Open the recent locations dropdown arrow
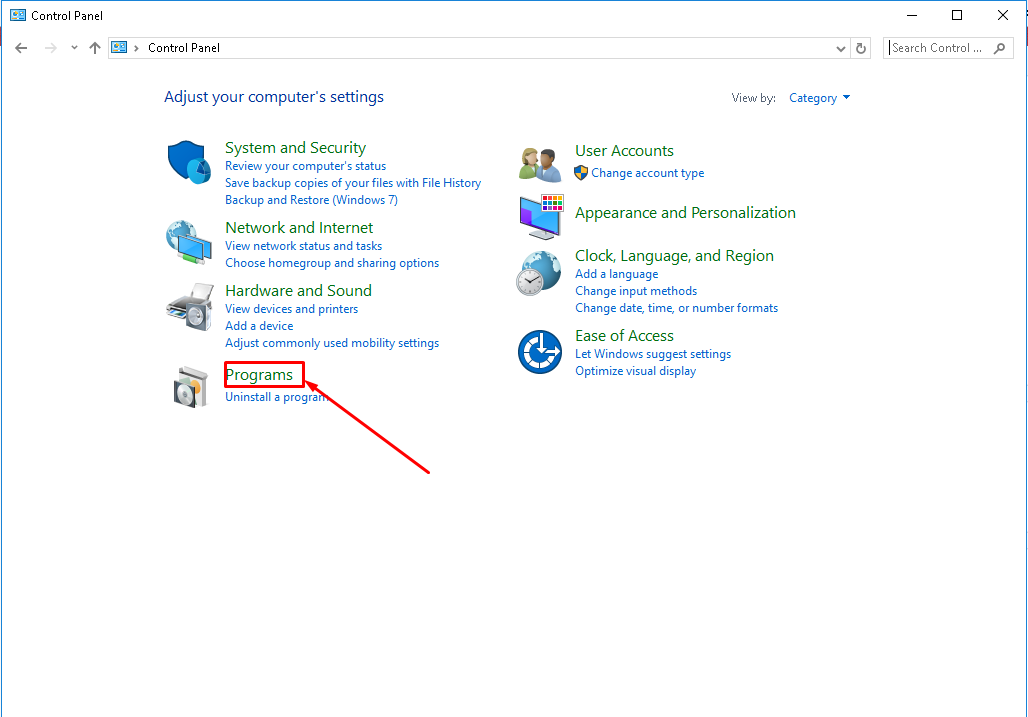This screenshot has height=717, width=1028. point(74,48)
